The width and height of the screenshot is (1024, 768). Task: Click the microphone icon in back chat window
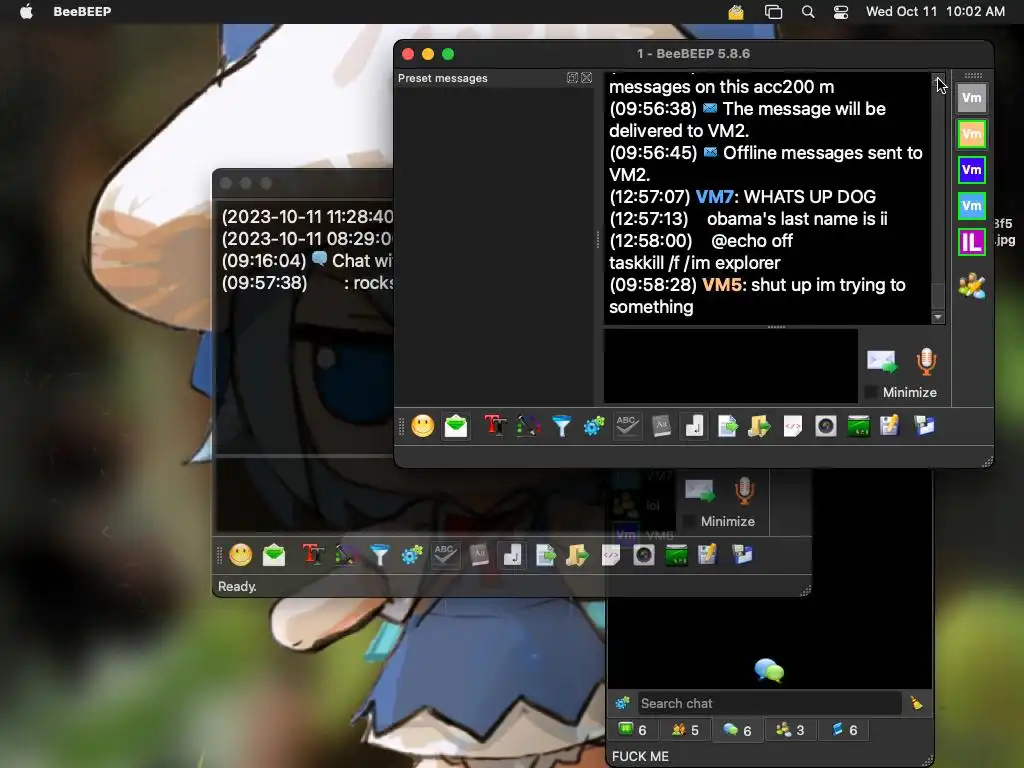tap(744, 491)
